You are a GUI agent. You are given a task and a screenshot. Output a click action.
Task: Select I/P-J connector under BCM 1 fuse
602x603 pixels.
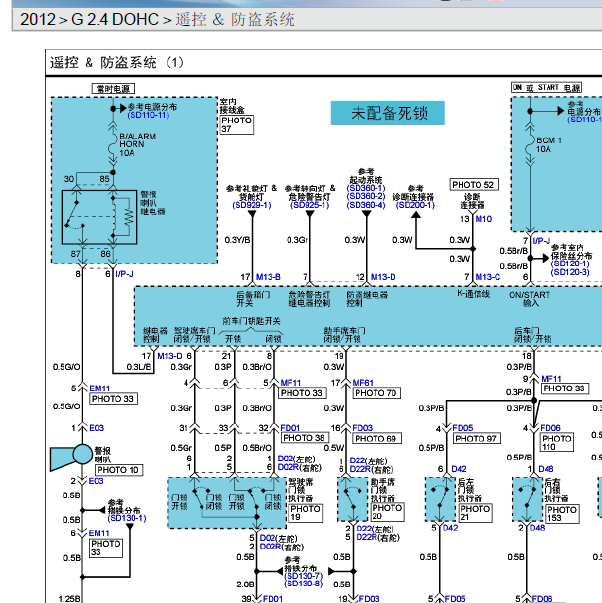point(541,241)
